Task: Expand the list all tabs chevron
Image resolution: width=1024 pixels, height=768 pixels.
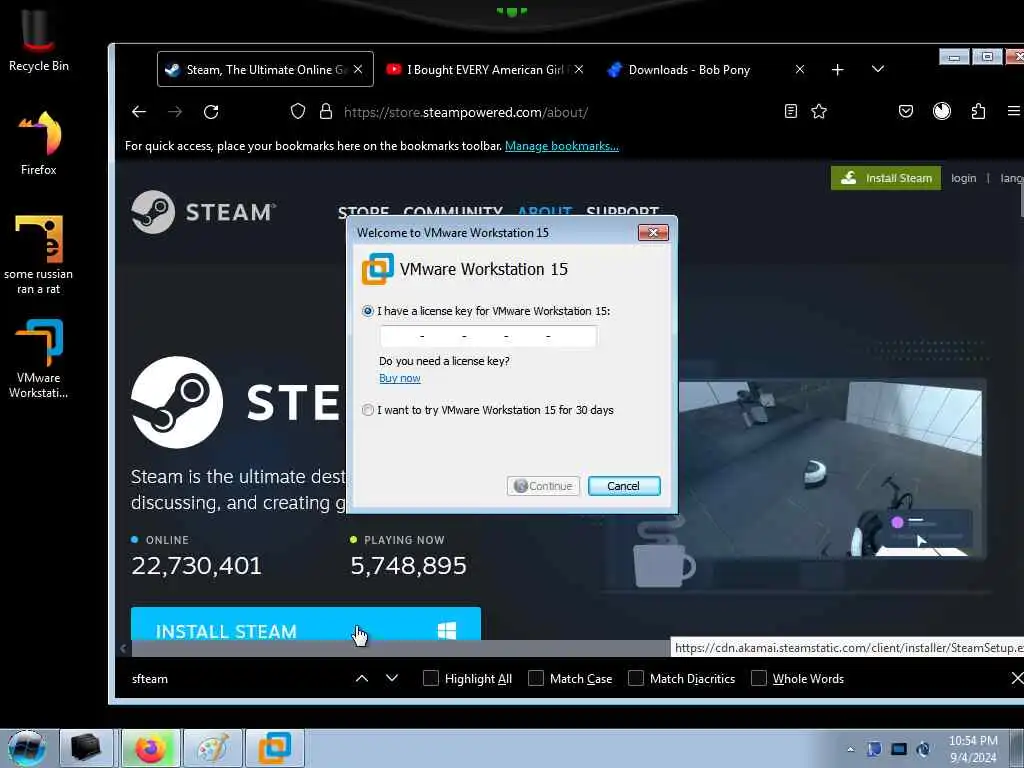Action: [x=878, y=69]
